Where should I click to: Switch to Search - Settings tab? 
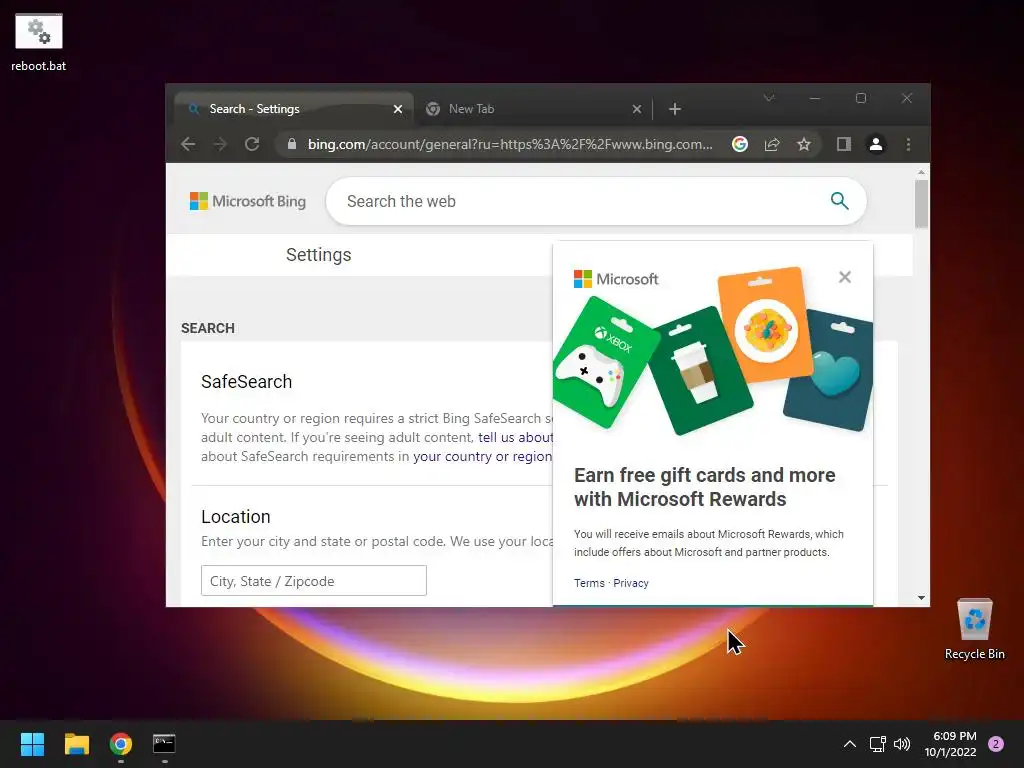294,109
